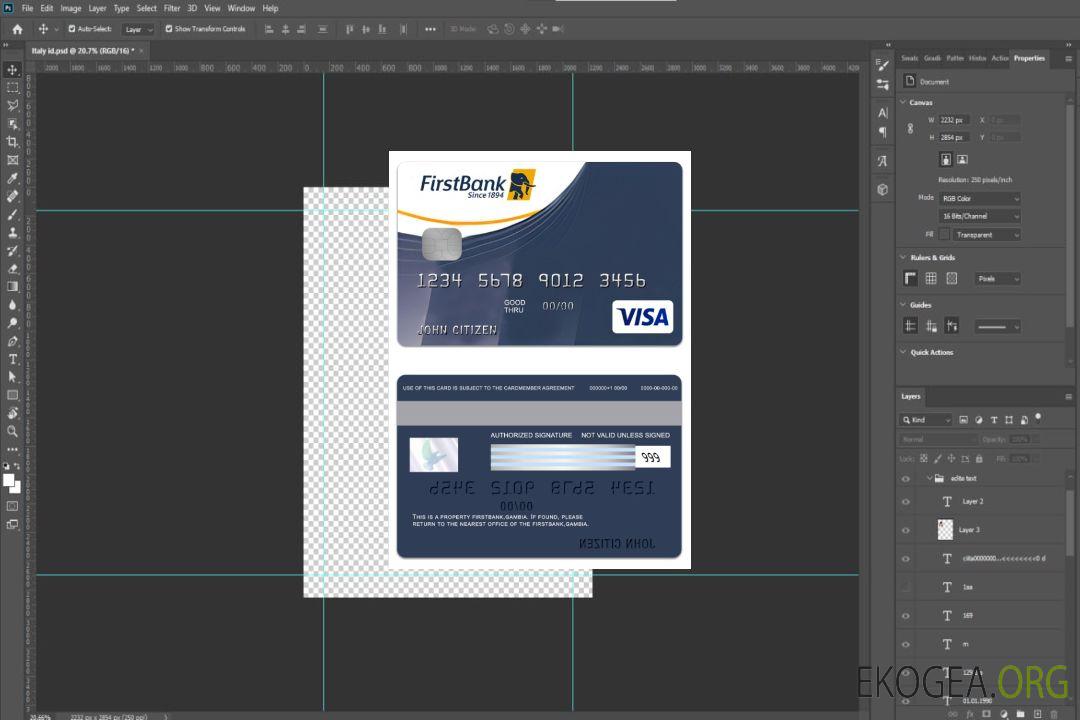Select the Path Selection tool
1080x720 pixels.
pyautogui.click(x=12, y=377)
